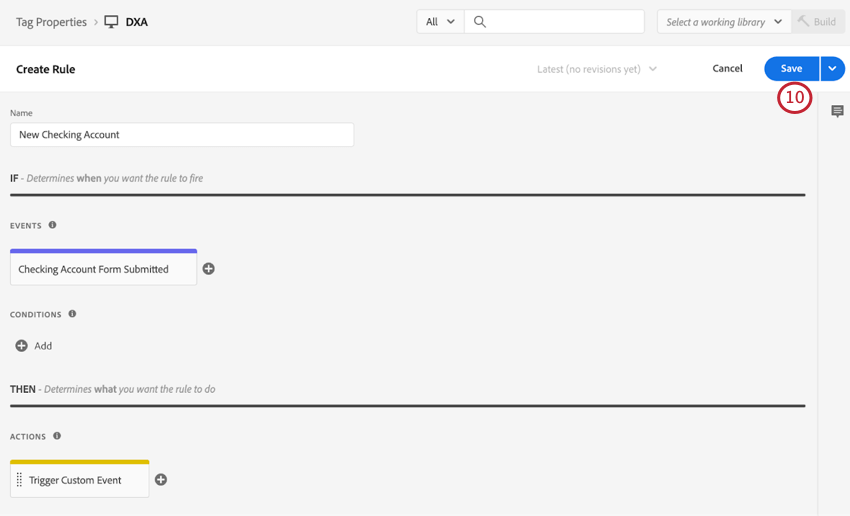Click the Events info icon
This screenshot has width=850, height=516.
pyautogui.click(x=53, y=225)
